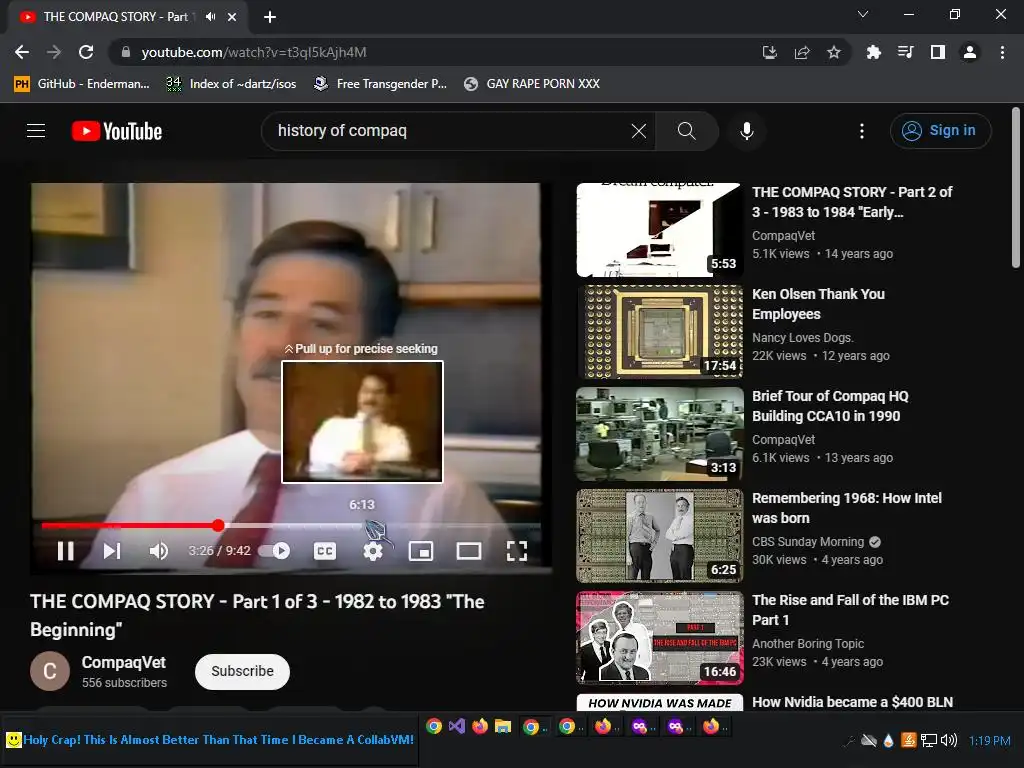Screen dimensions: 1024x768
Task: Open the Extensions puzzle icon
Action: (x=873, y=52)
